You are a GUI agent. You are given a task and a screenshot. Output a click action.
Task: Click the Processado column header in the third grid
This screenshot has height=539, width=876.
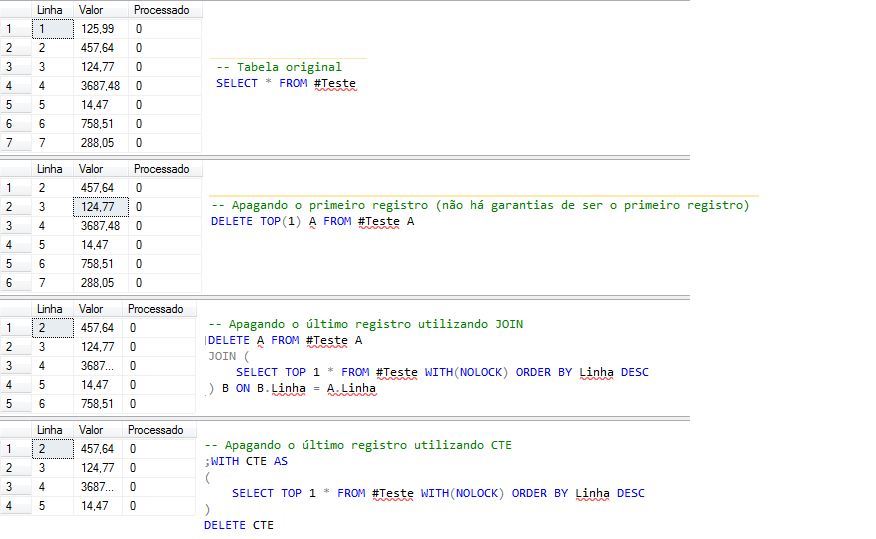coord(156,309)
